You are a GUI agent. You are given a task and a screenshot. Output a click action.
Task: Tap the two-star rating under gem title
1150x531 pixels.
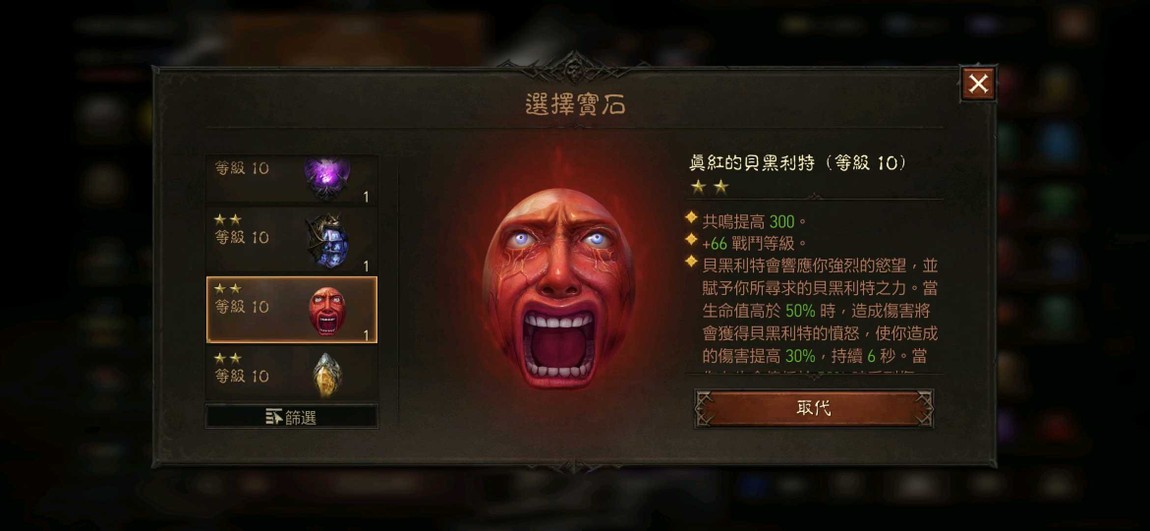(709, 187)
